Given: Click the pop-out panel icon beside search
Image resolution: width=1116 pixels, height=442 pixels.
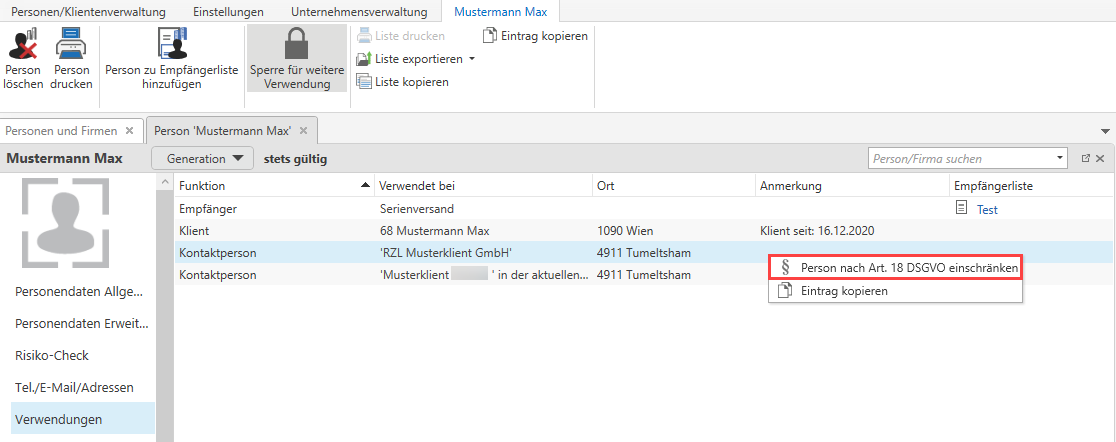Looking at the screenshot, I should coord(1085,159).
